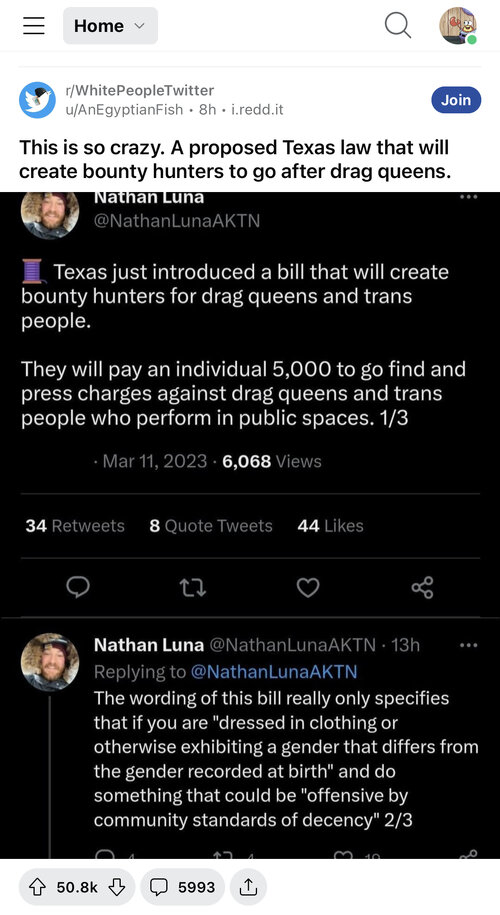Open the 5993 comments
This screenshot has width=500, height=915.
tap(182, 888)
